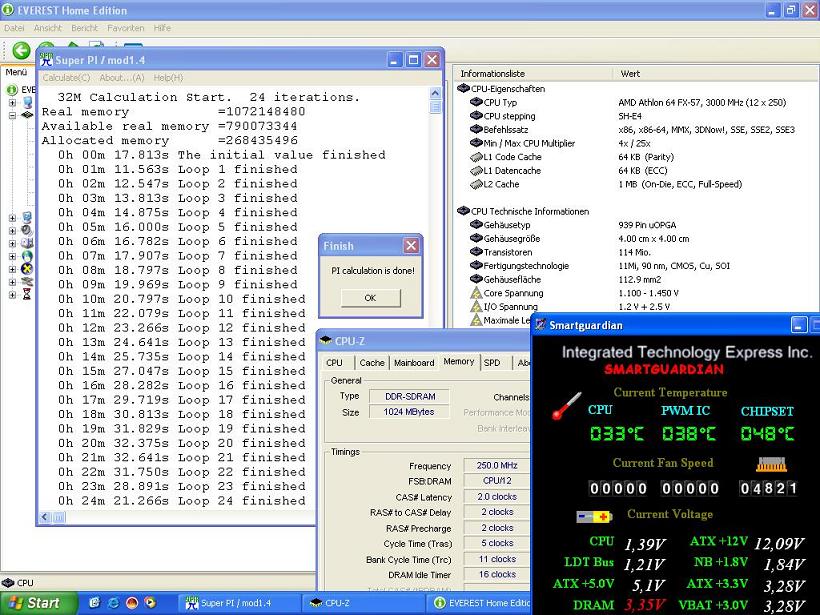
Task: Open Internet Explorer from quick launch
Action: coord(113,603)
